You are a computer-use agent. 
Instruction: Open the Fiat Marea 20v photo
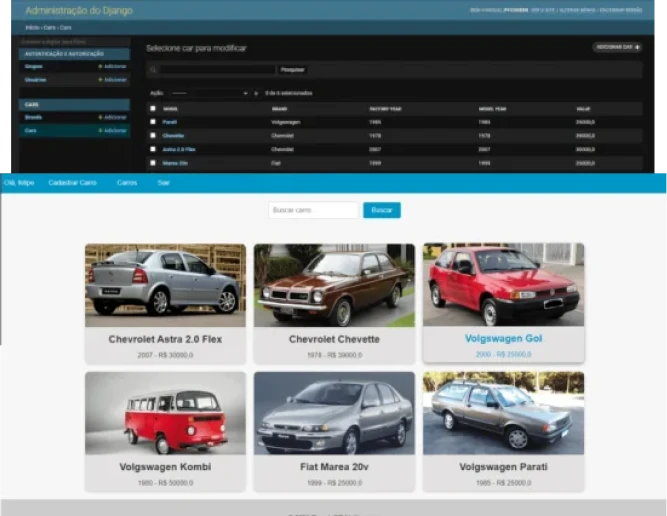click(x=334, y=413)
